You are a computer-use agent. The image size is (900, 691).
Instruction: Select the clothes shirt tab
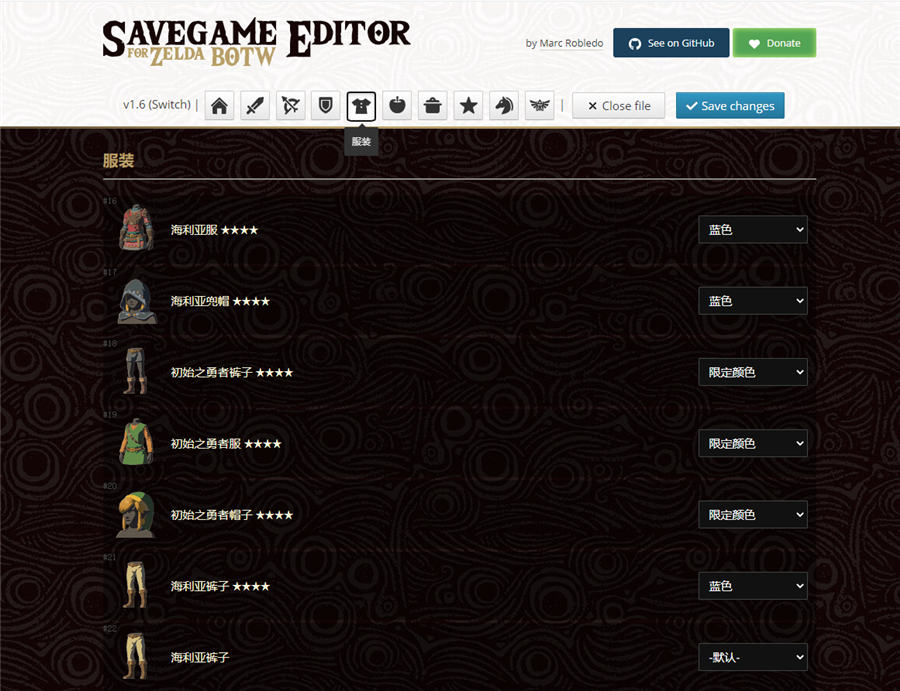(361, 106)
